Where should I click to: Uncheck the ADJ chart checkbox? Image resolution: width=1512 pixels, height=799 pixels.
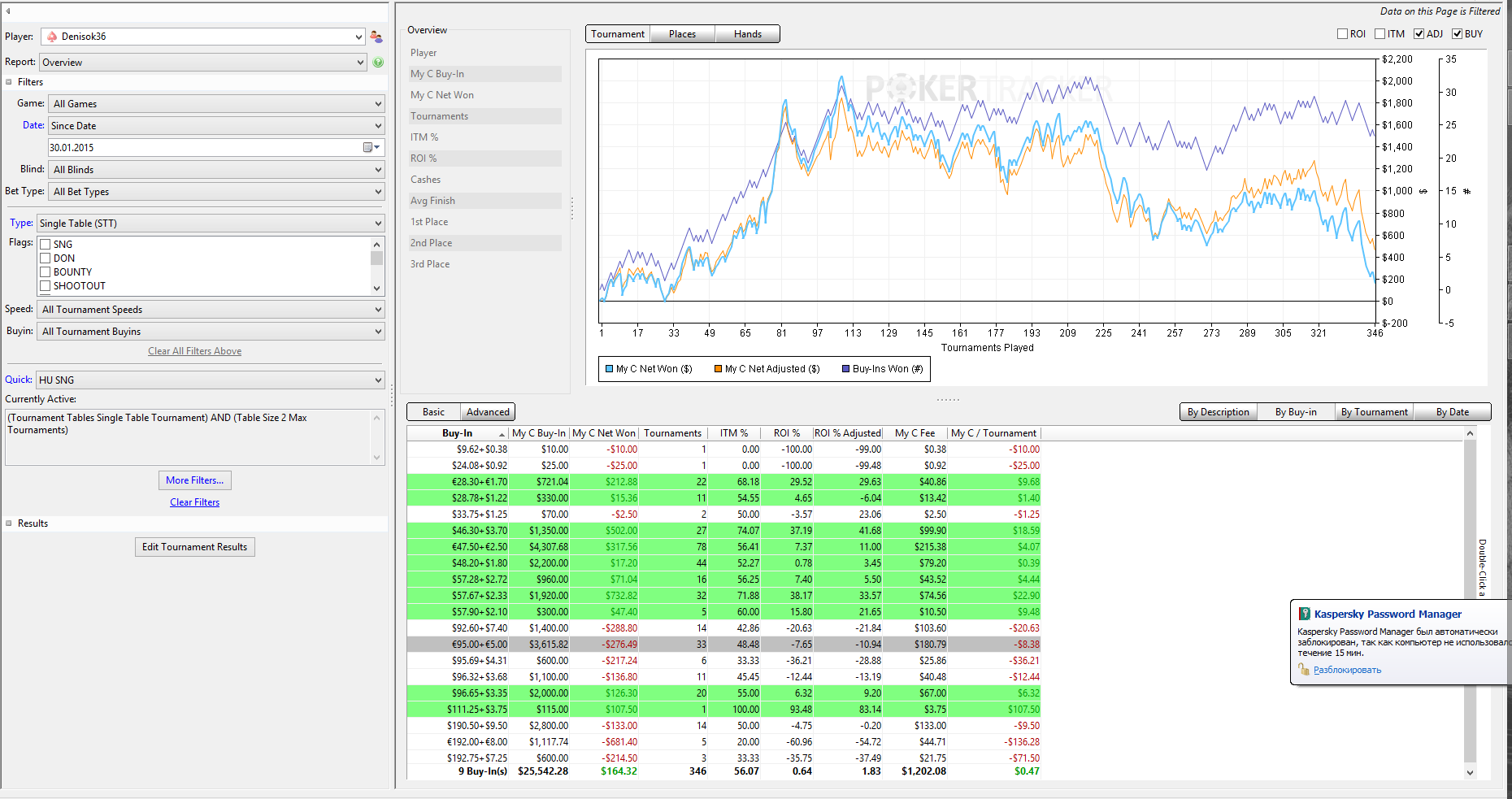click(1419, 34)
